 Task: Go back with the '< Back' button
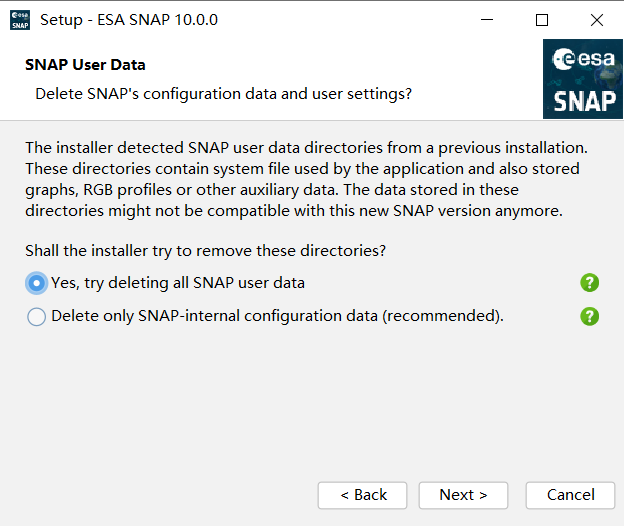[x=363, y=495]
